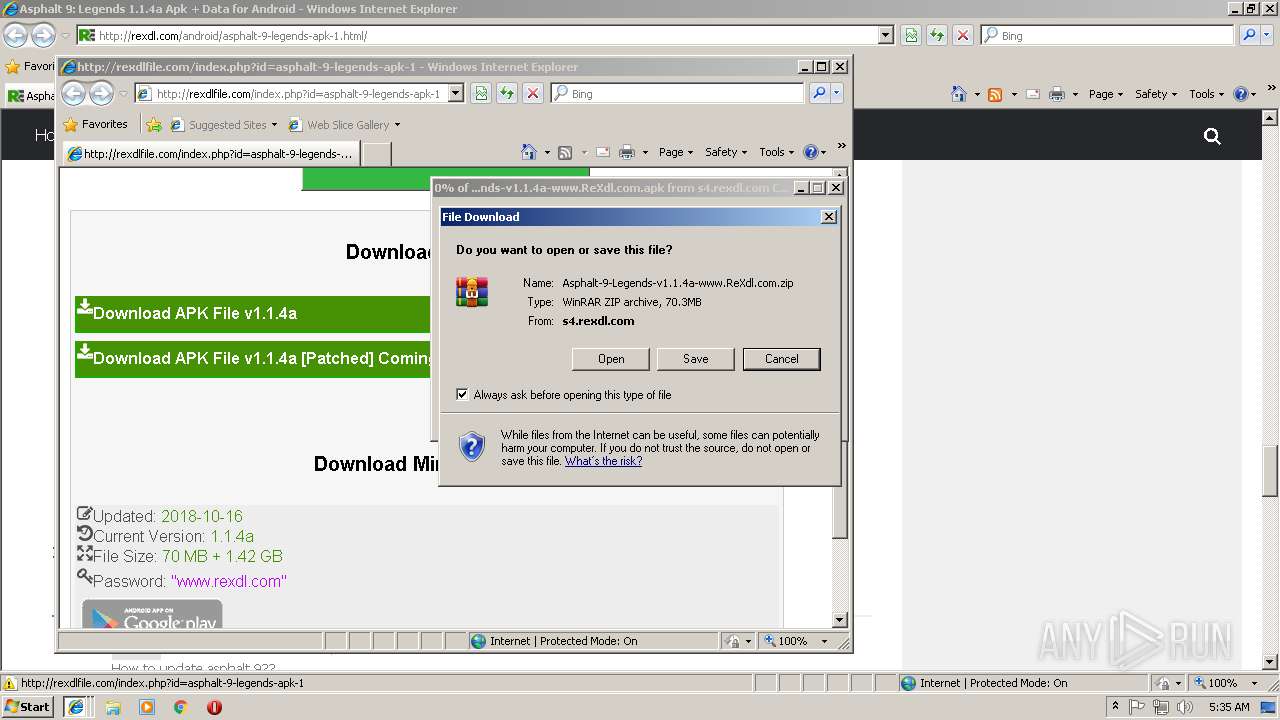Click Read mail icon in popup command bar
Image resolution: width=1280 pixels, height=720 pixels.
click(x=603, y=152)
